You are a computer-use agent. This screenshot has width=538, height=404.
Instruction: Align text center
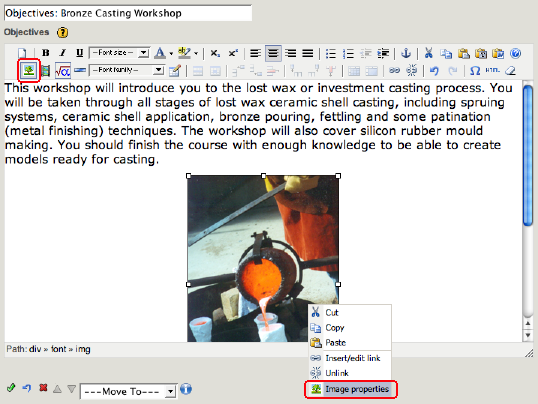[x=273, y=54]
